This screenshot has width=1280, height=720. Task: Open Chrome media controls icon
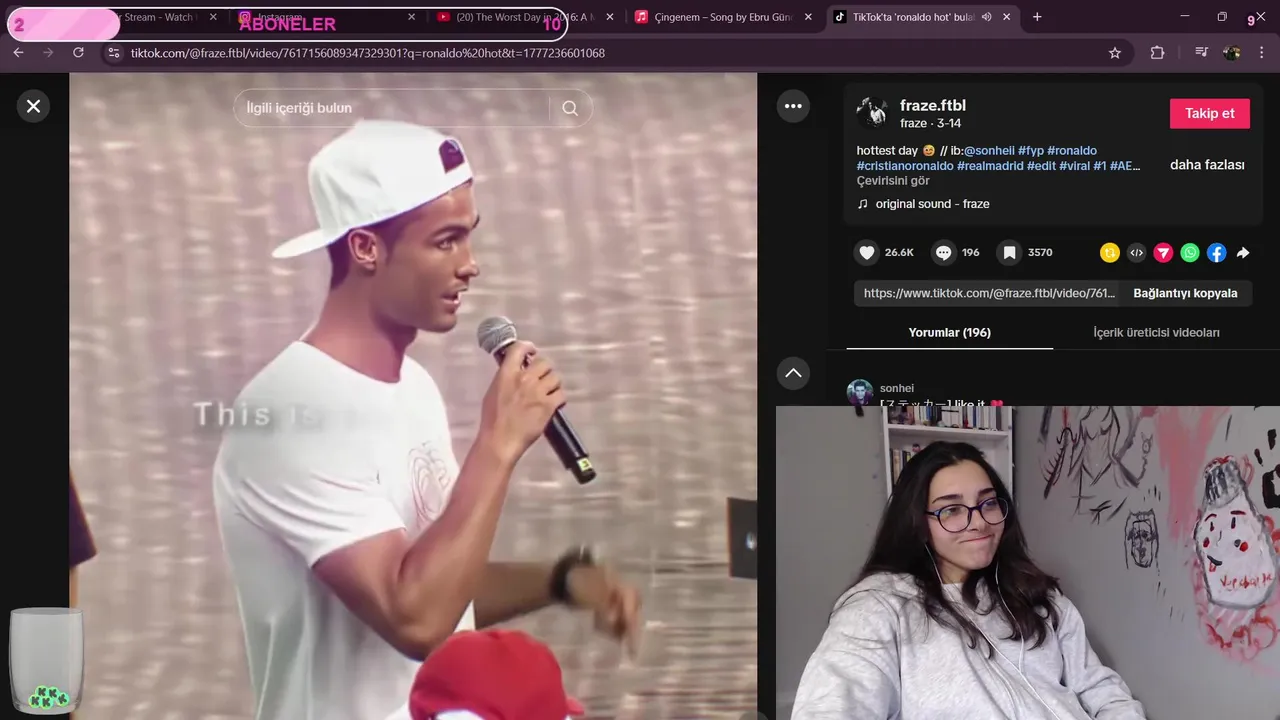[x=1201, y=53]
